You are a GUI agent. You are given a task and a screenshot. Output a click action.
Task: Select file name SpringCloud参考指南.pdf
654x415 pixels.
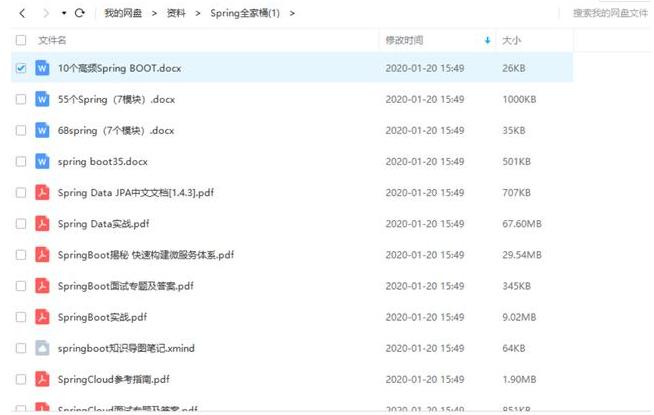[x=114, y=380]
